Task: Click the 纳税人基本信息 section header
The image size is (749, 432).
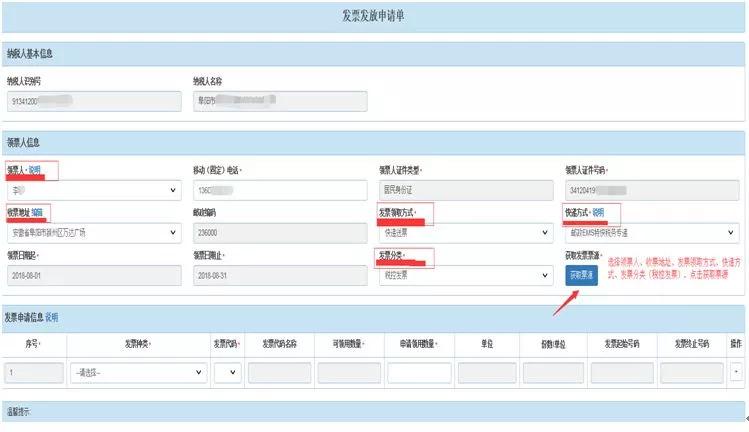Action: tap(373, 54)
